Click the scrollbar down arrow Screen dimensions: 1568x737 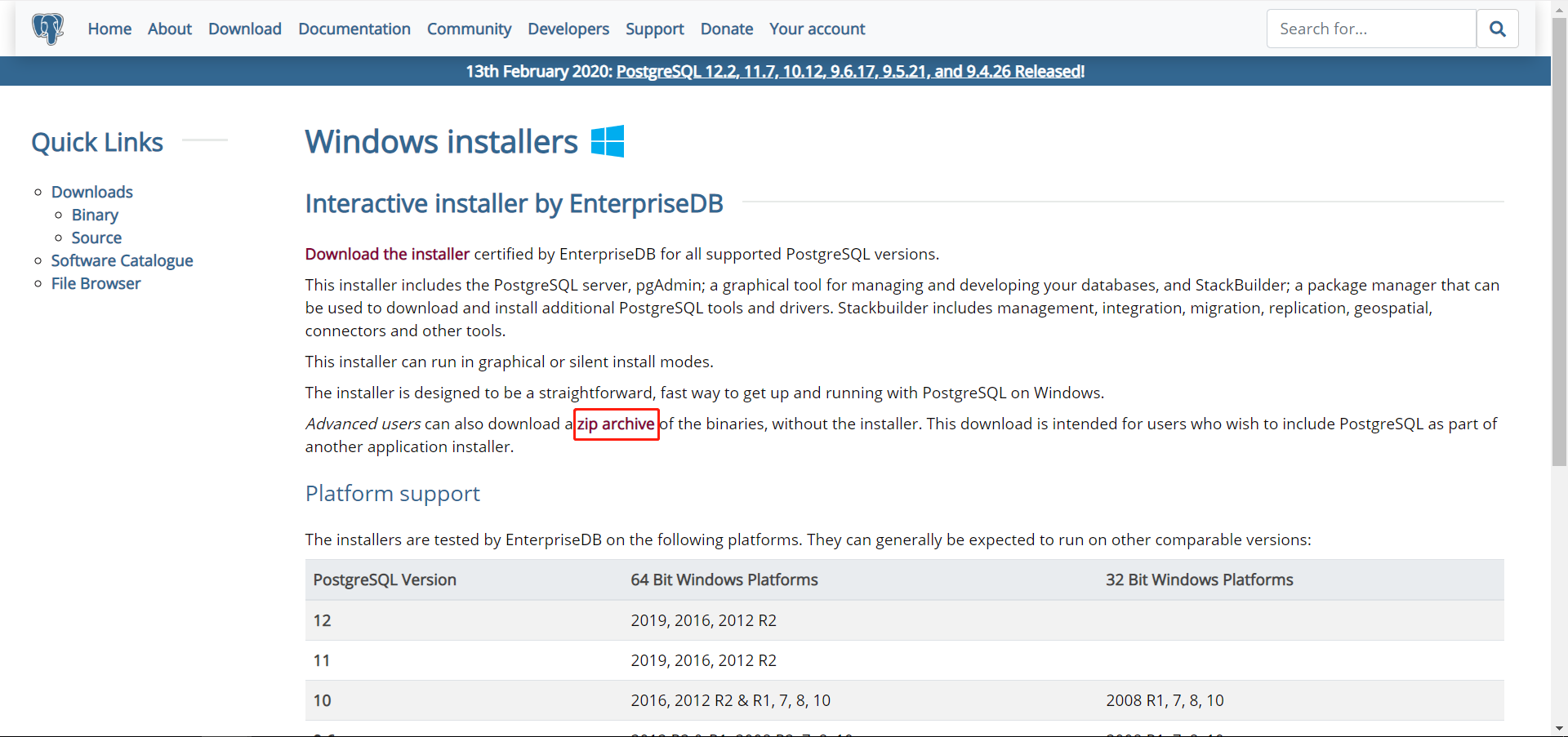[1559, 728]
